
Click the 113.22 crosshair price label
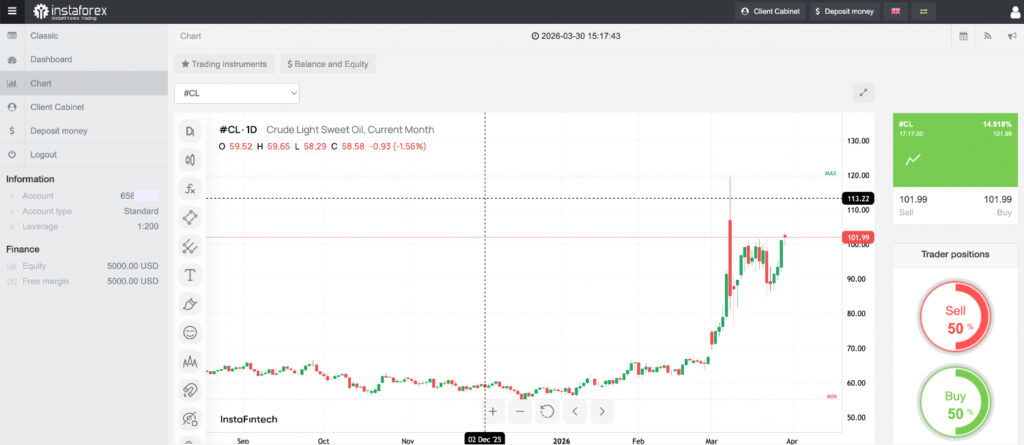coord(858,198)
